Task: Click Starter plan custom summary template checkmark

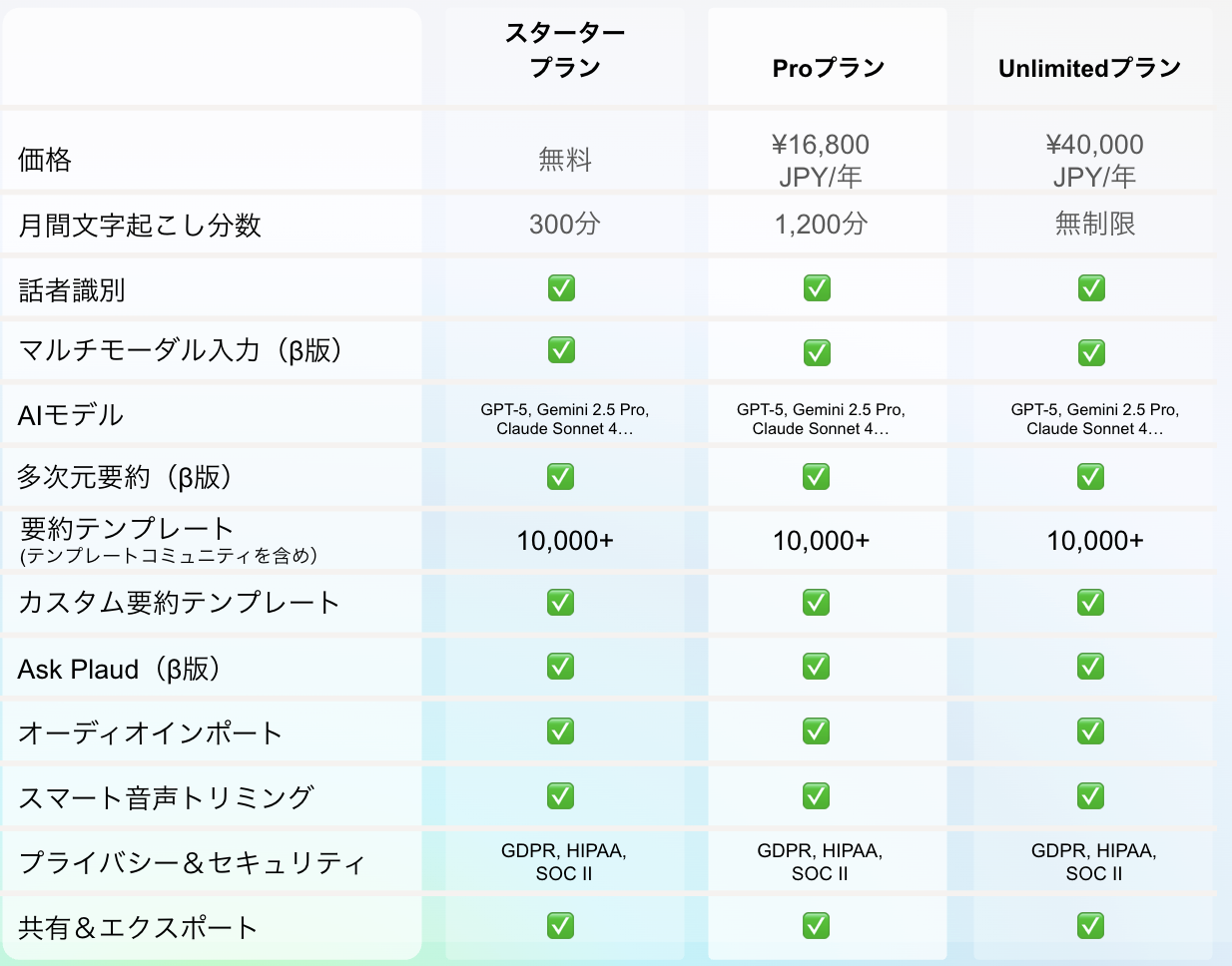Action: (x=561, y=603)
